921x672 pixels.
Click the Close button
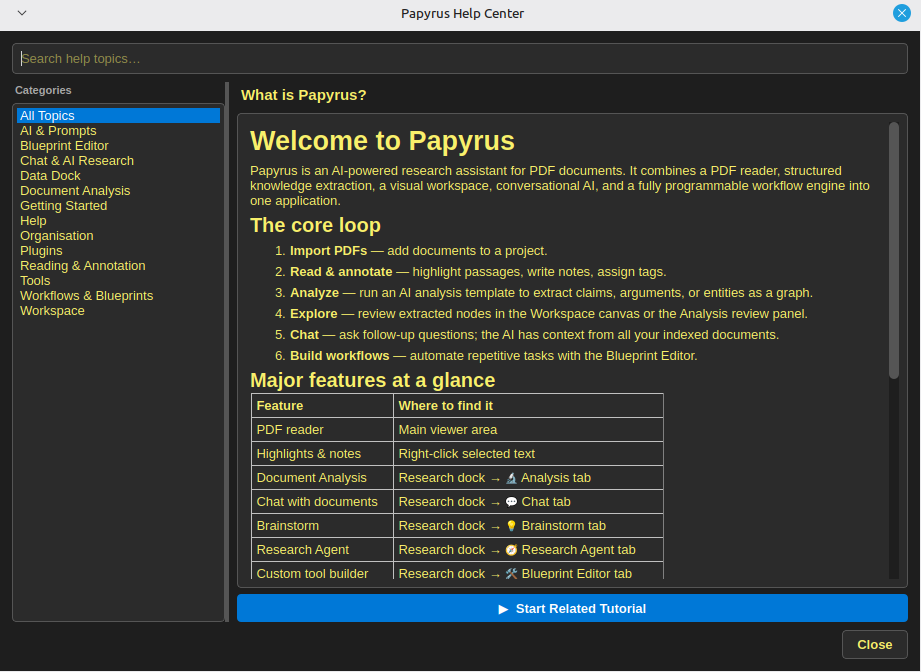coord(874,644)
